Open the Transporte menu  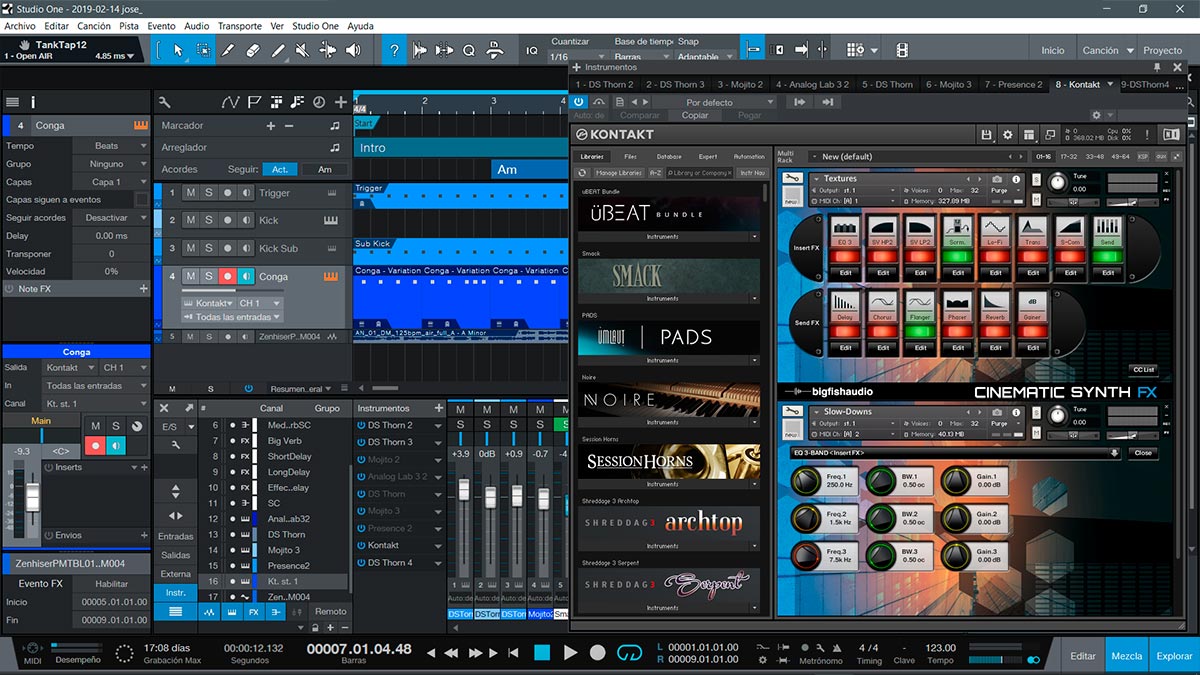click(239, 26)
